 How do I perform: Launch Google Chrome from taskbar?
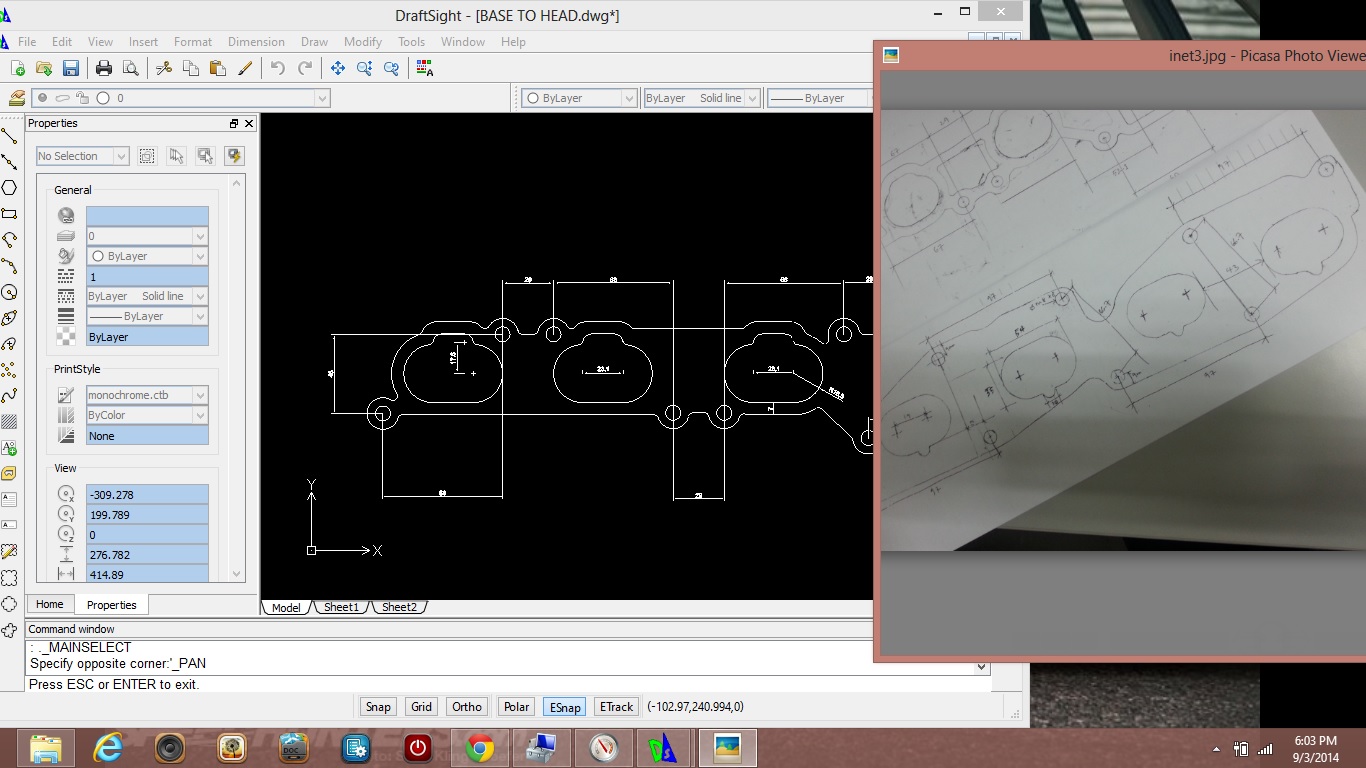click(479, 748)
